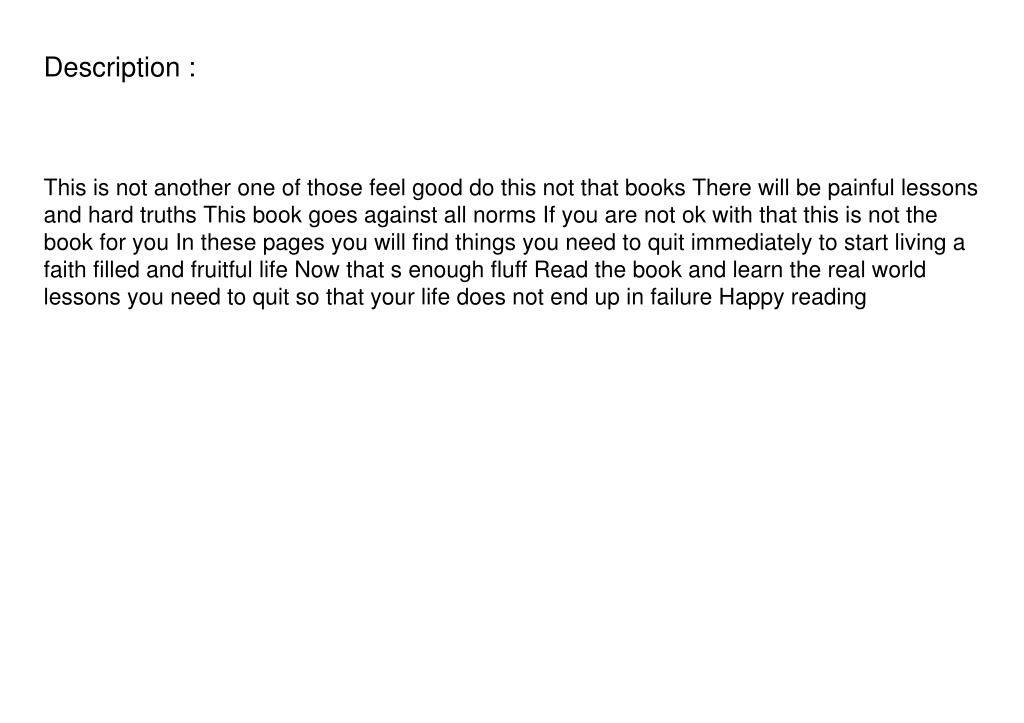Screen dimensions: 1024x723
Task: Click the word 'fruitful' in fourth line
Action: coord(221,270)
